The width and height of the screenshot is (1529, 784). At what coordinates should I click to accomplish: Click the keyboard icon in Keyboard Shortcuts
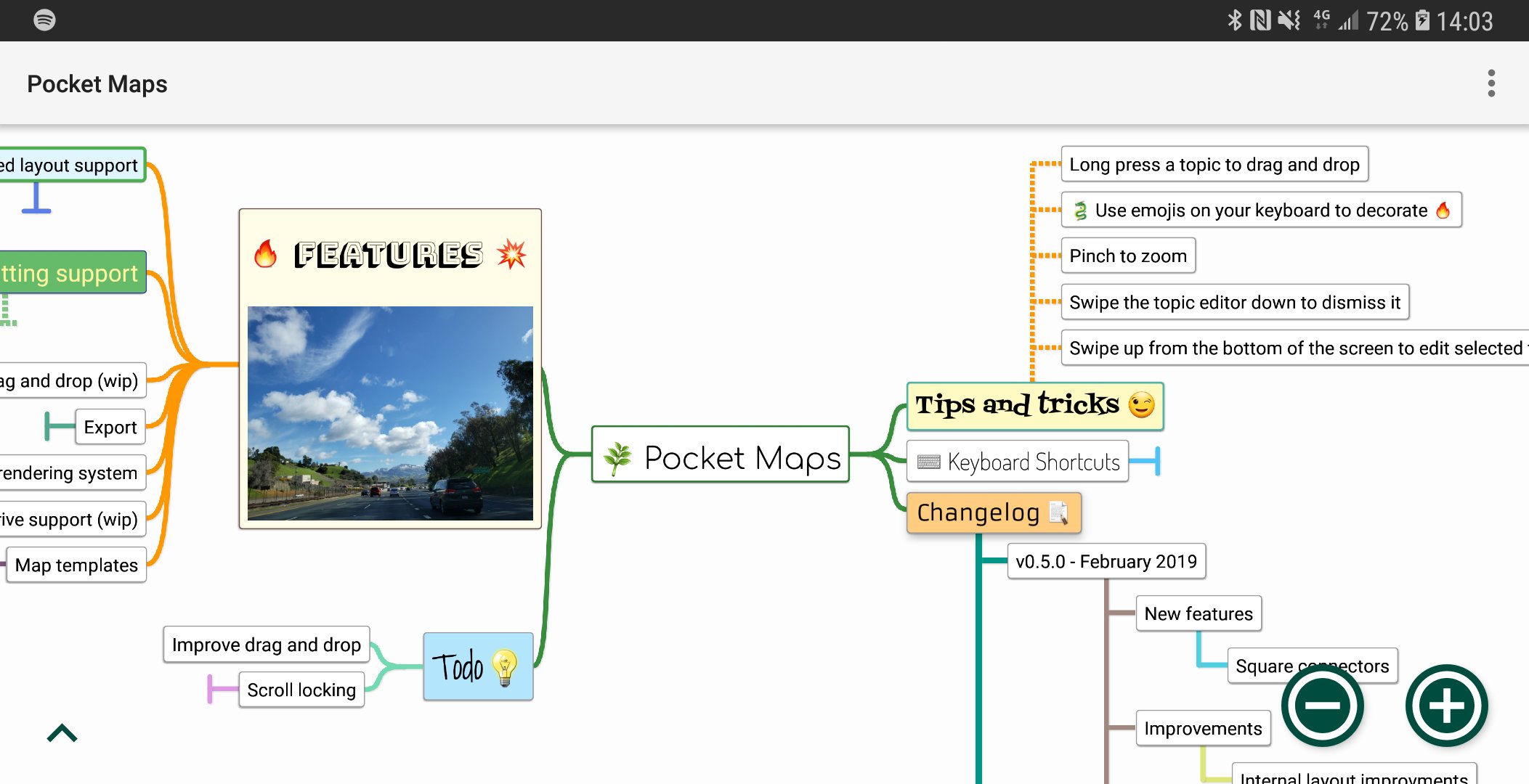point(928,461)
